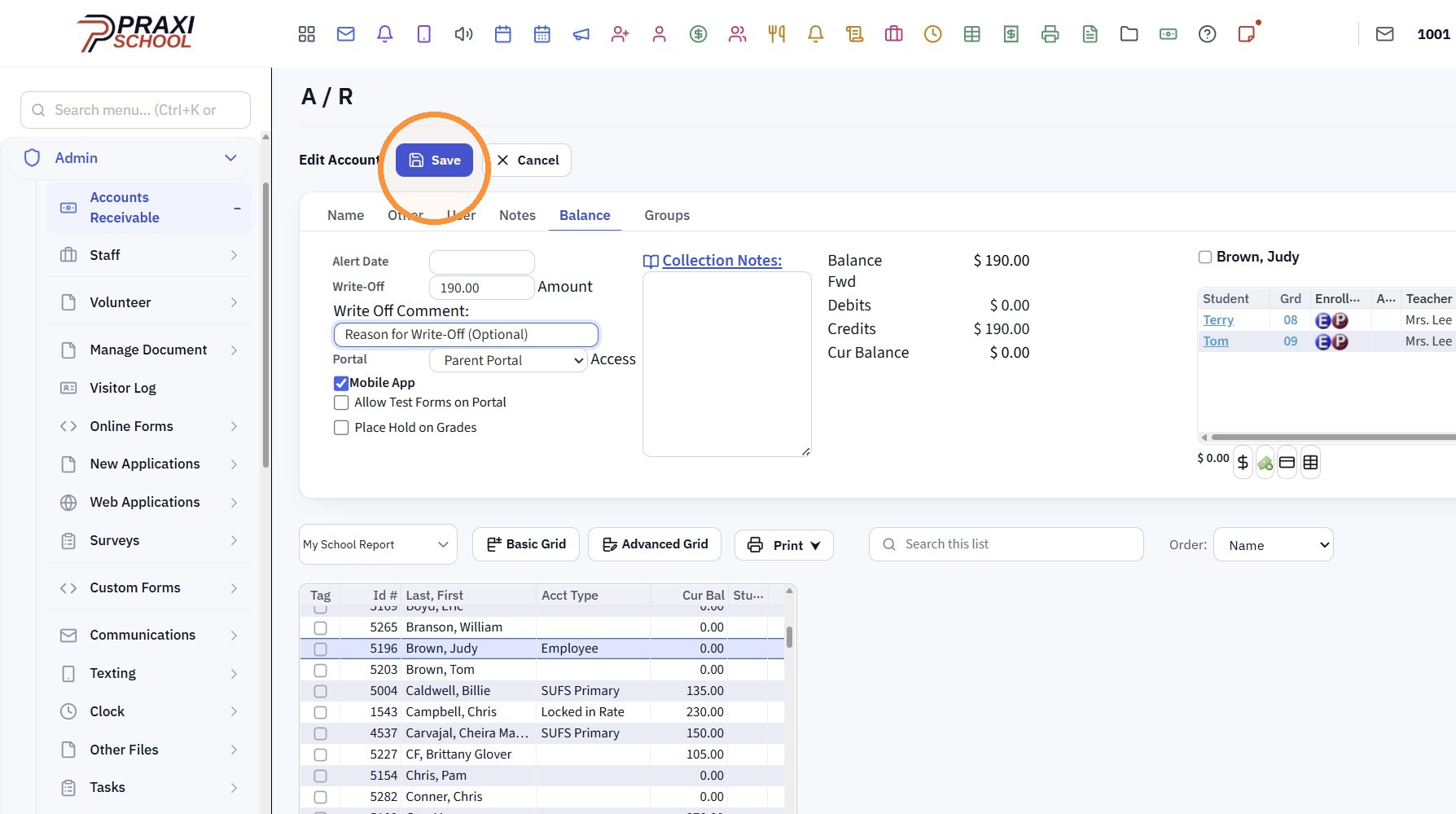Open the Order Name dropdown
The width and height of the screenshot is (1456, 814).
coord(1274,545)
